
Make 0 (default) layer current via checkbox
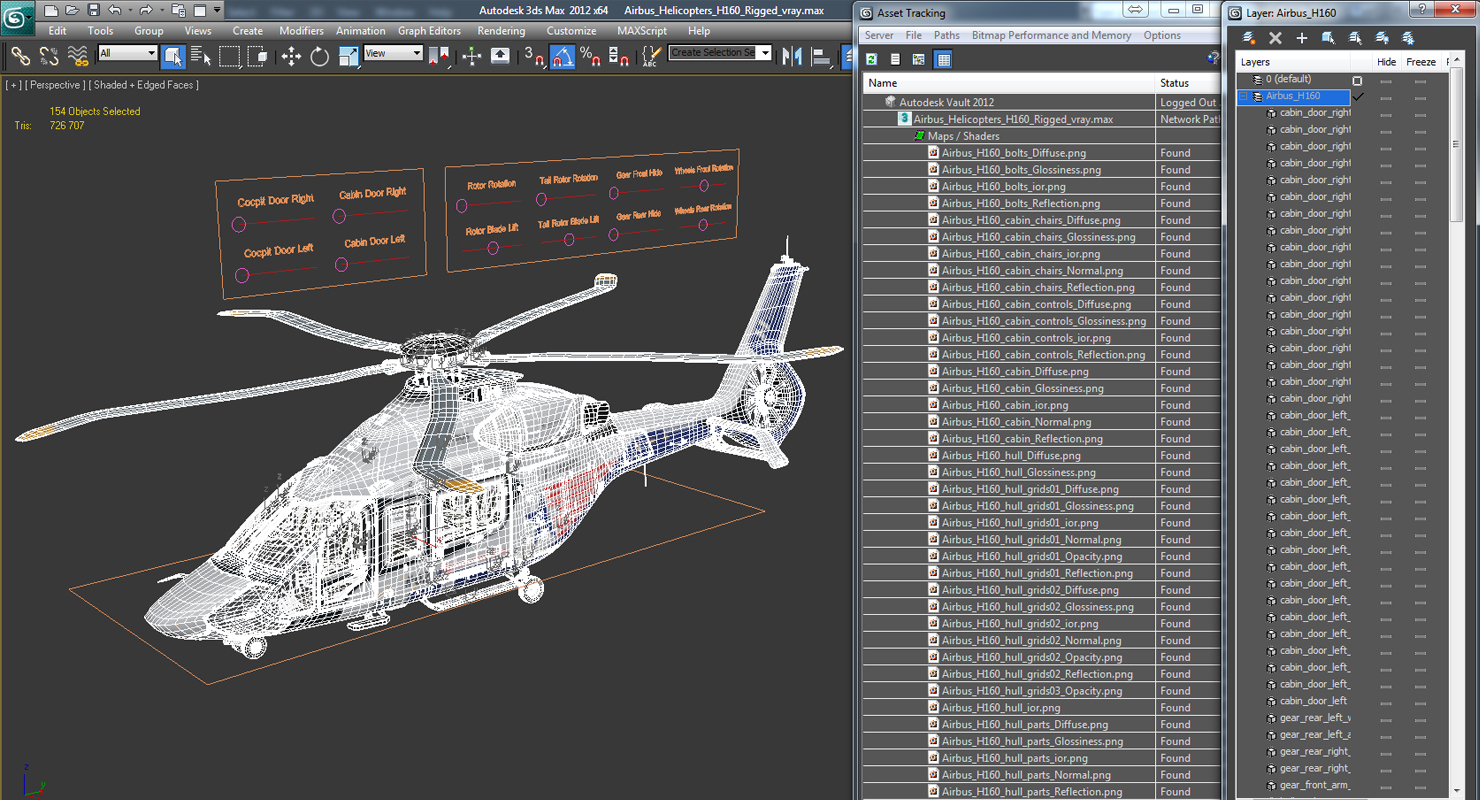[1357, 80]
